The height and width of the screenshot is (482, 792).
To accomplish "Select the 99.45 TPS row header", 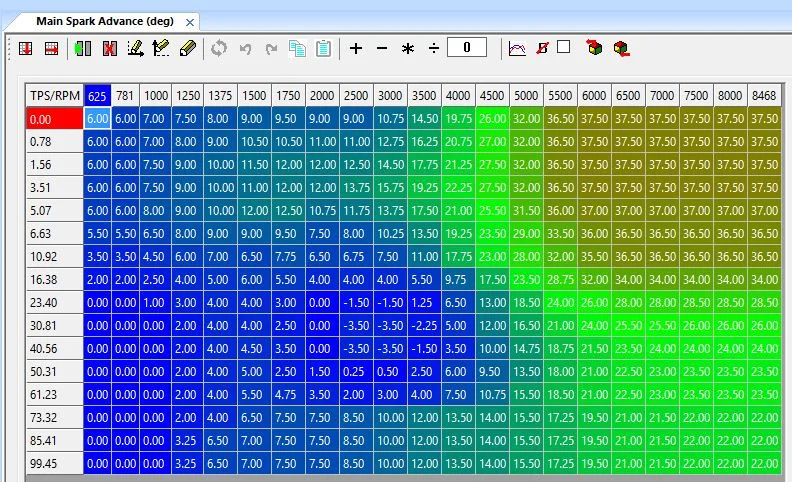I will click(55, 463).
